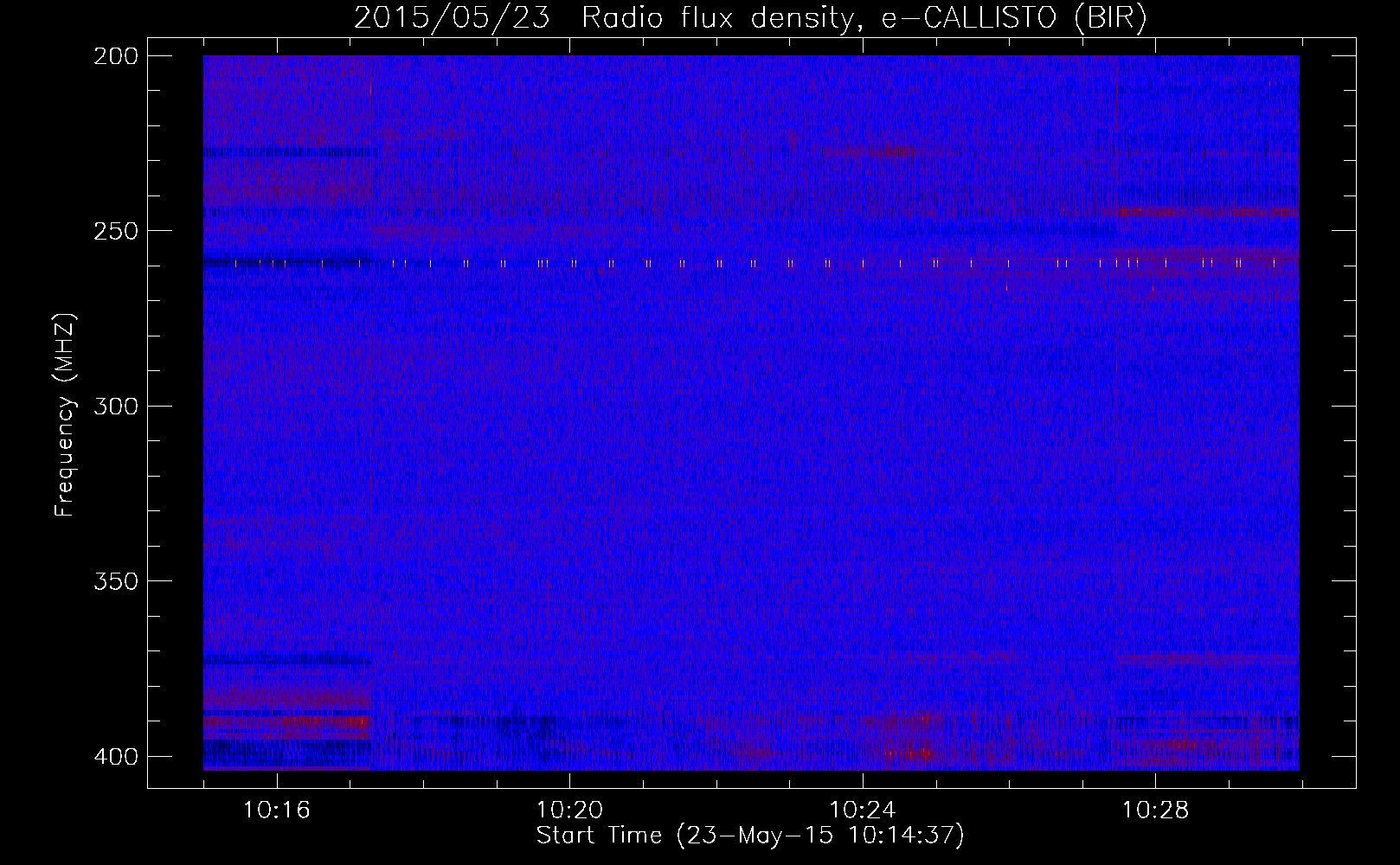The width and height of the screenshot is (1400, 865).
Task: Select the 300 frequency tick label
Action: [x=115, y=406]
